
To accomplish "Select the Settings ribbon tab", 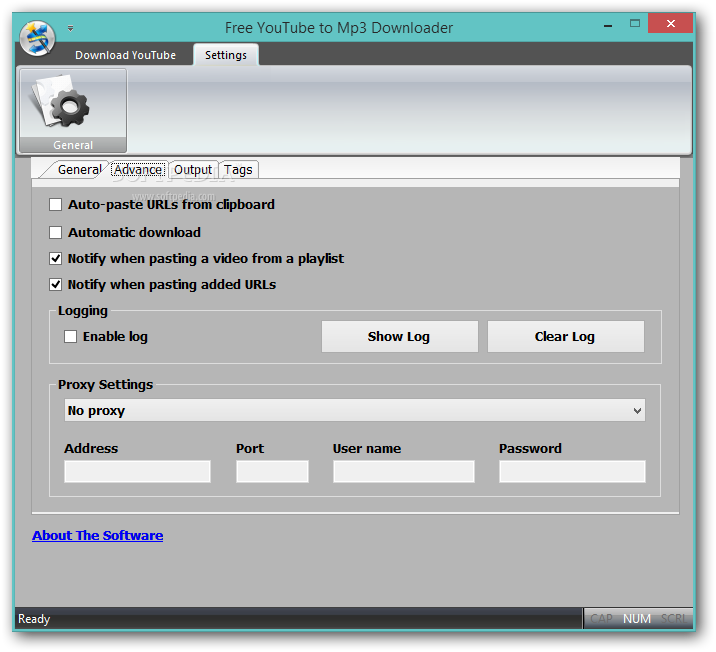I will [226, 55].
